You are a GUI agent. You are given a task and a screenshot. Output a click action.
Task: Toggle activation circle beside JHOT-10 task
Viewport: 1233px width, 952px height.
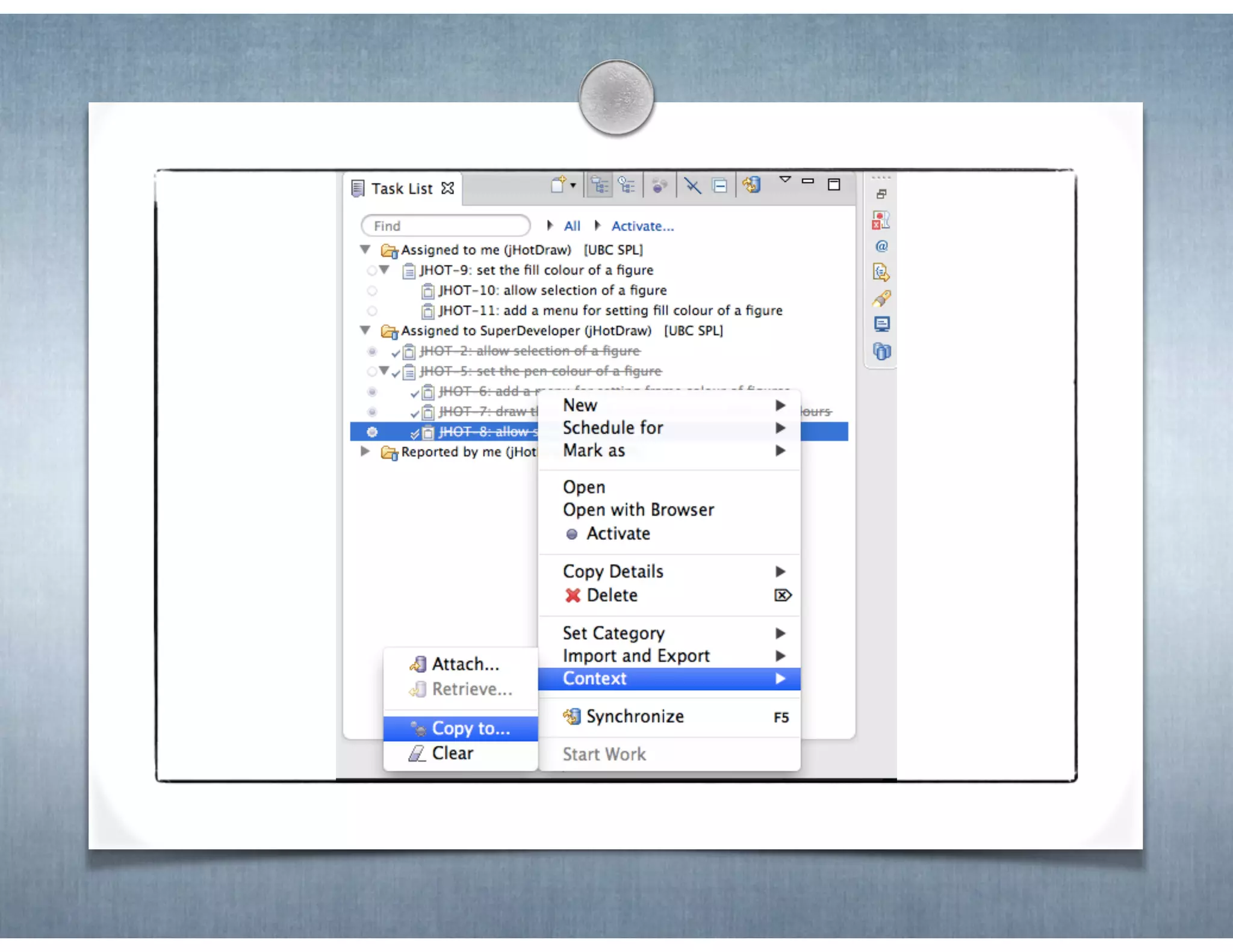[372, 291]
